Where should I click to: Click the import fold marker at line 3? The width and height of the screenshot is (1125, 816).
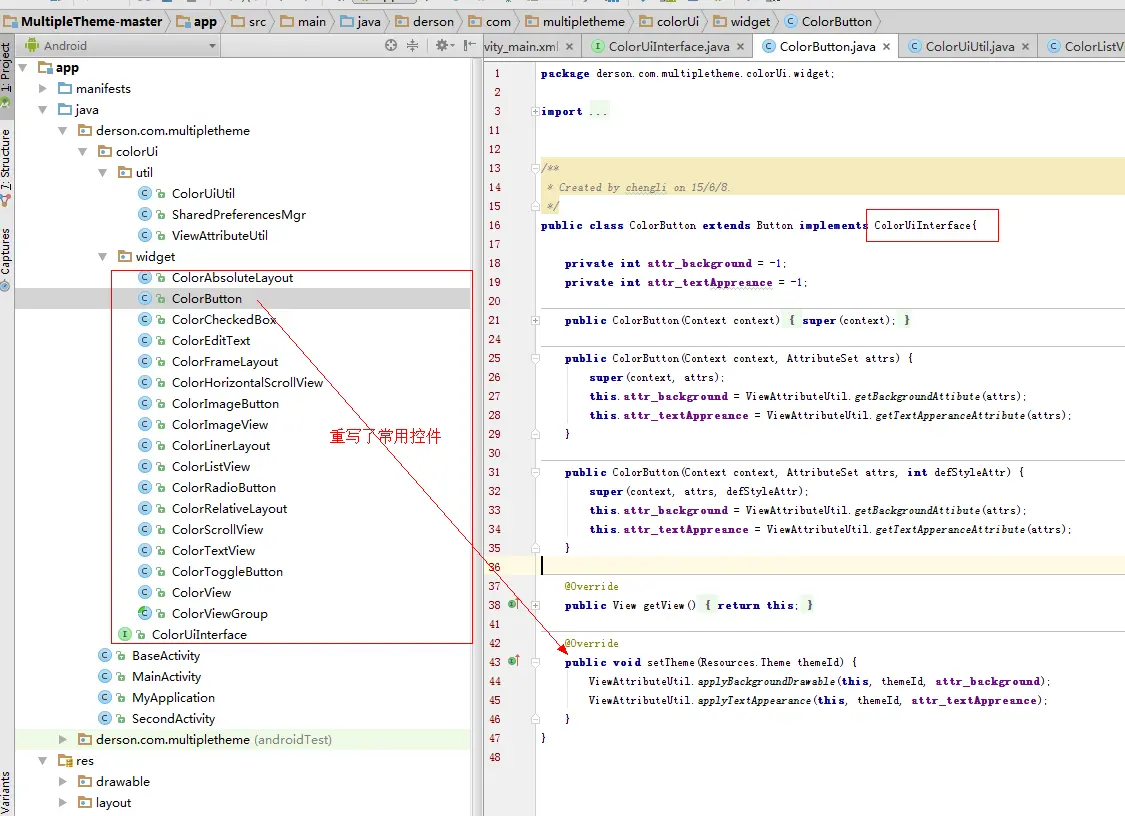pyautogui.click(x=536, y=111)
